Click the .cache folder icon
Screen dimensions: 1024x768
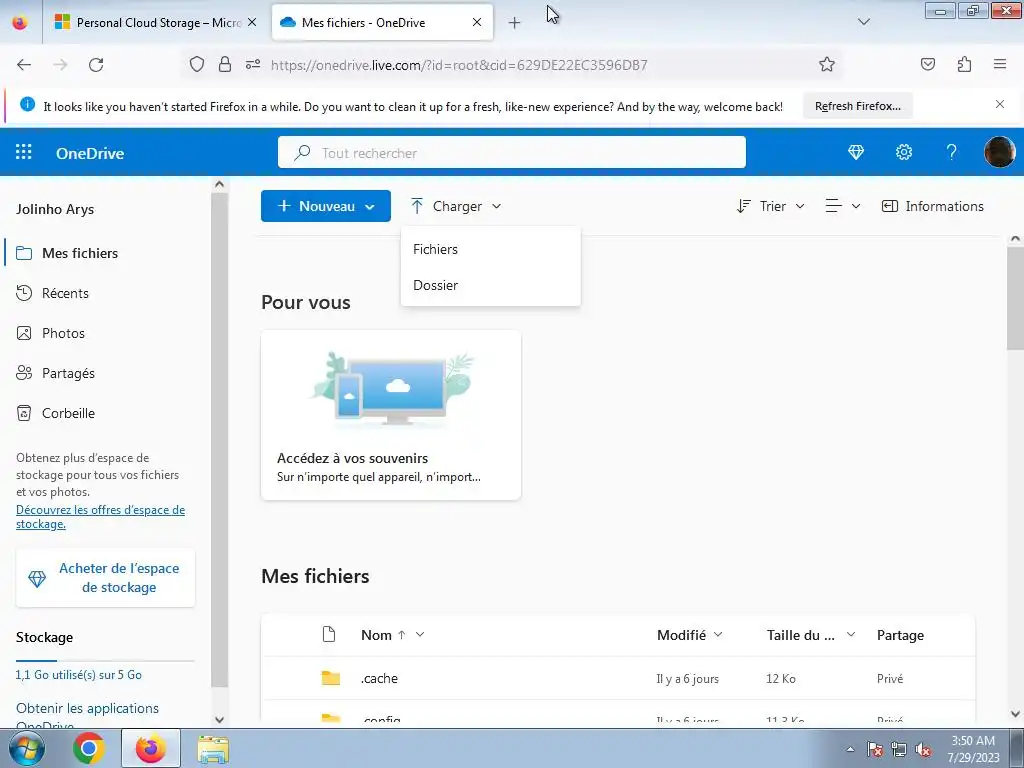tap(330, 678)
